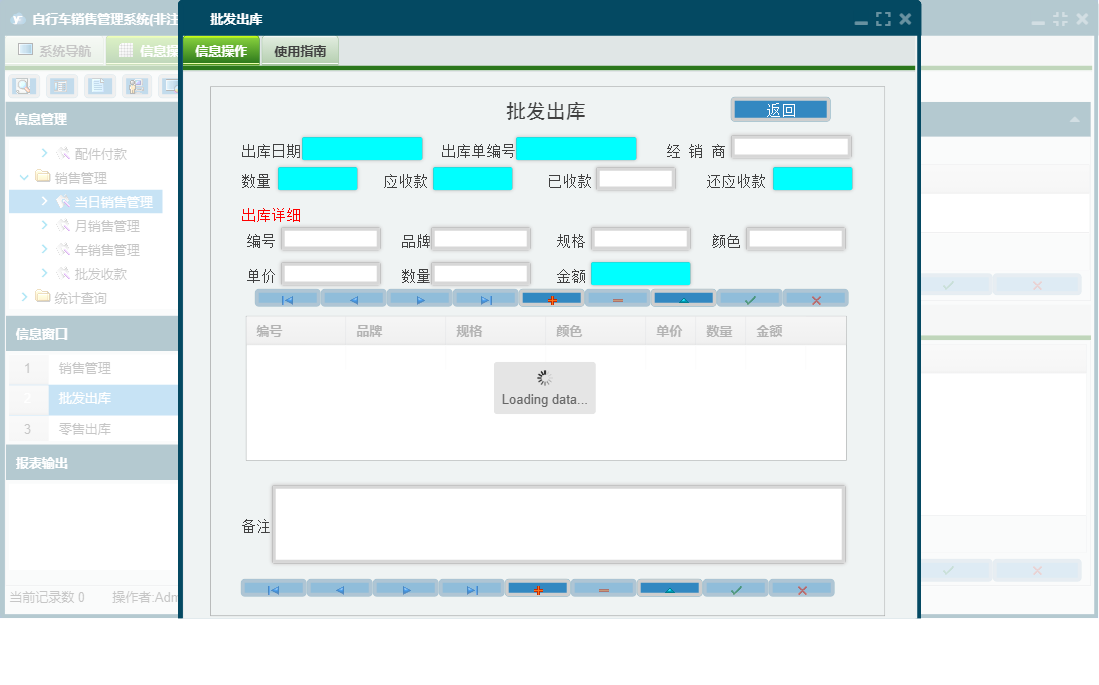Click the red cross cancel icon
The image size is (1099, 685).
pyautogui.click(x=816, y=298)
